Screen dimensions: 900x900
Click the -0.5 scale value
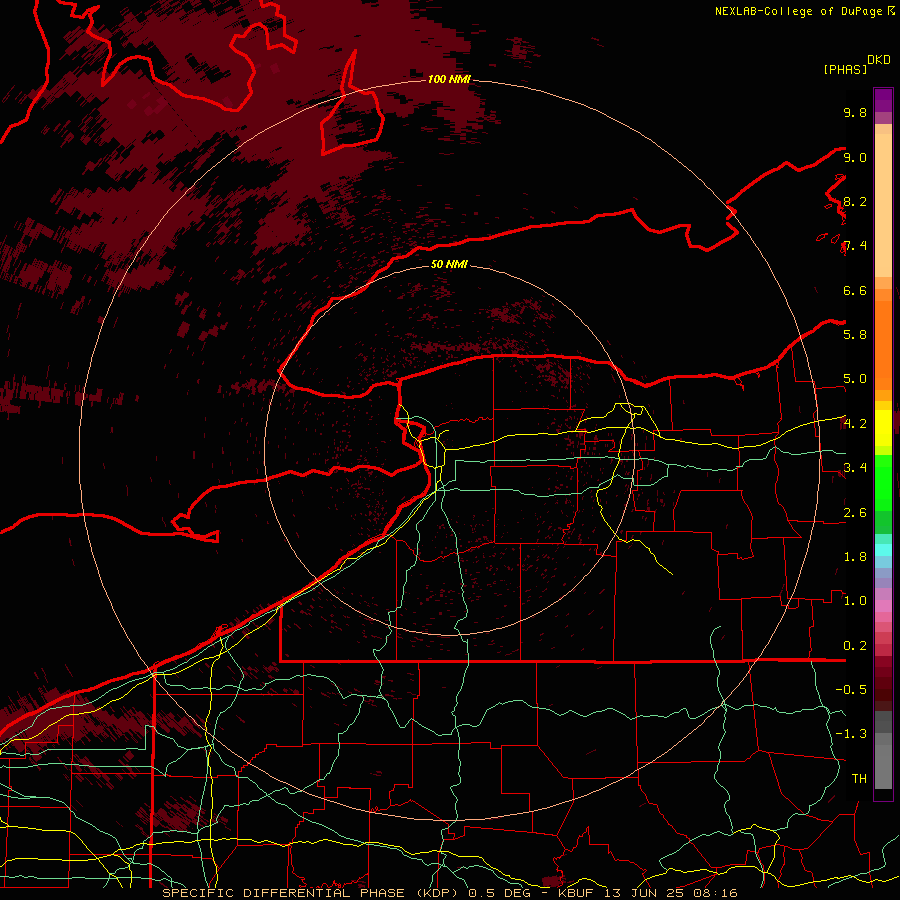pos(851,690)
